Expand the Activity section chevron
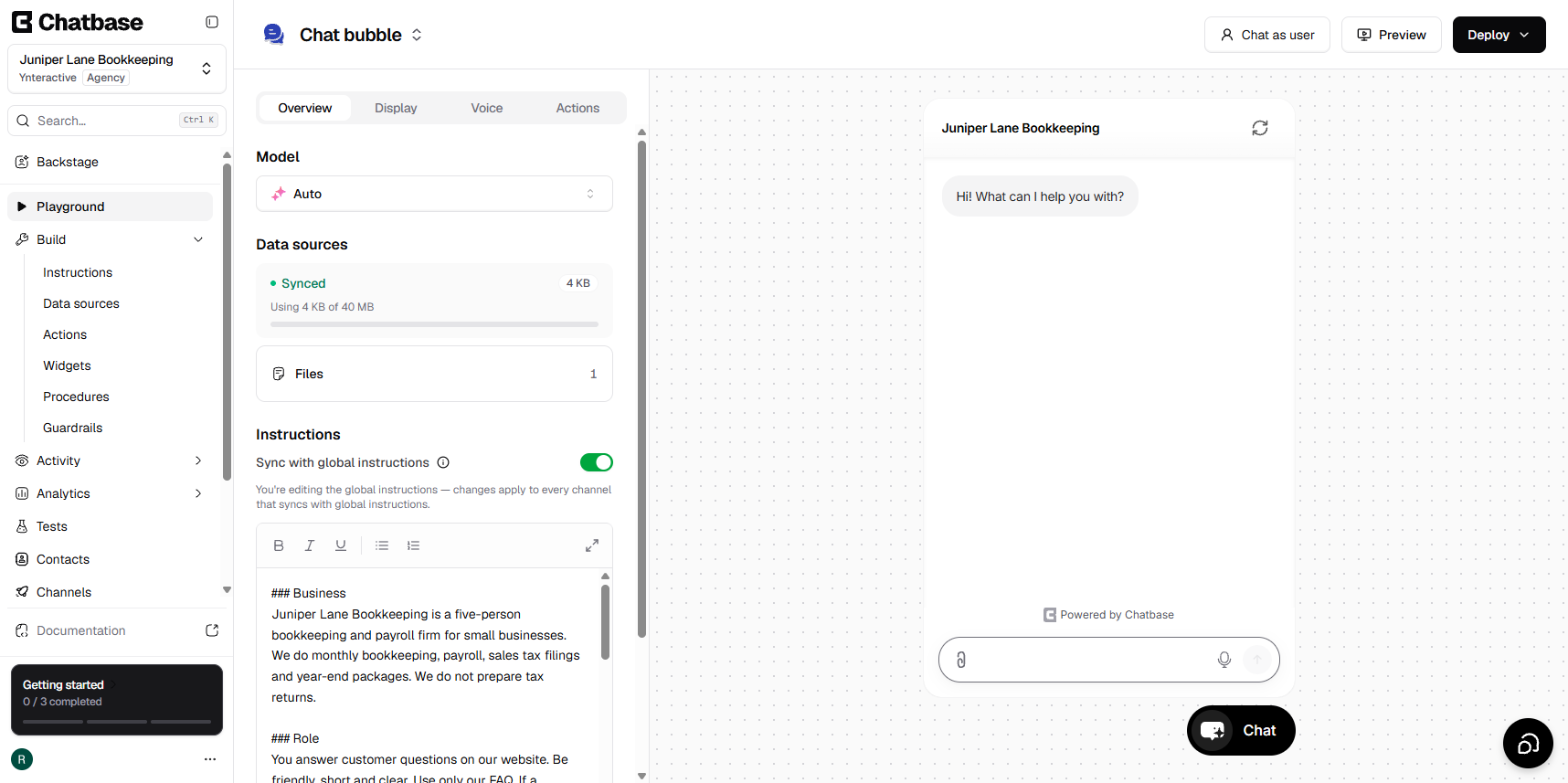The image size is (1568, 783). coord(198,461)
